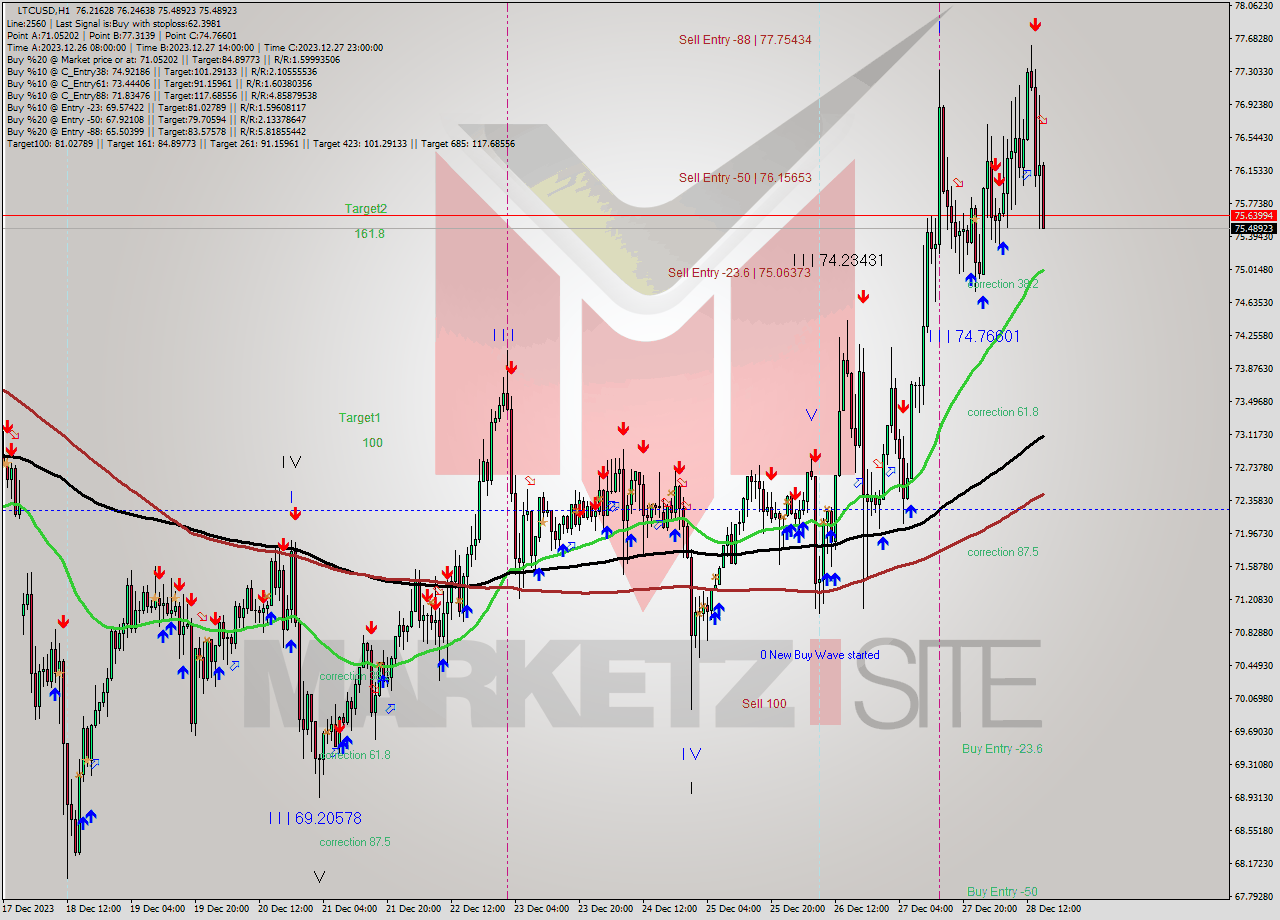This screenshot has width=1280, height=920.
Task: Click the 'I I I 74.23431' wave label
Action: pyautogui.click(x=838, y=260)
